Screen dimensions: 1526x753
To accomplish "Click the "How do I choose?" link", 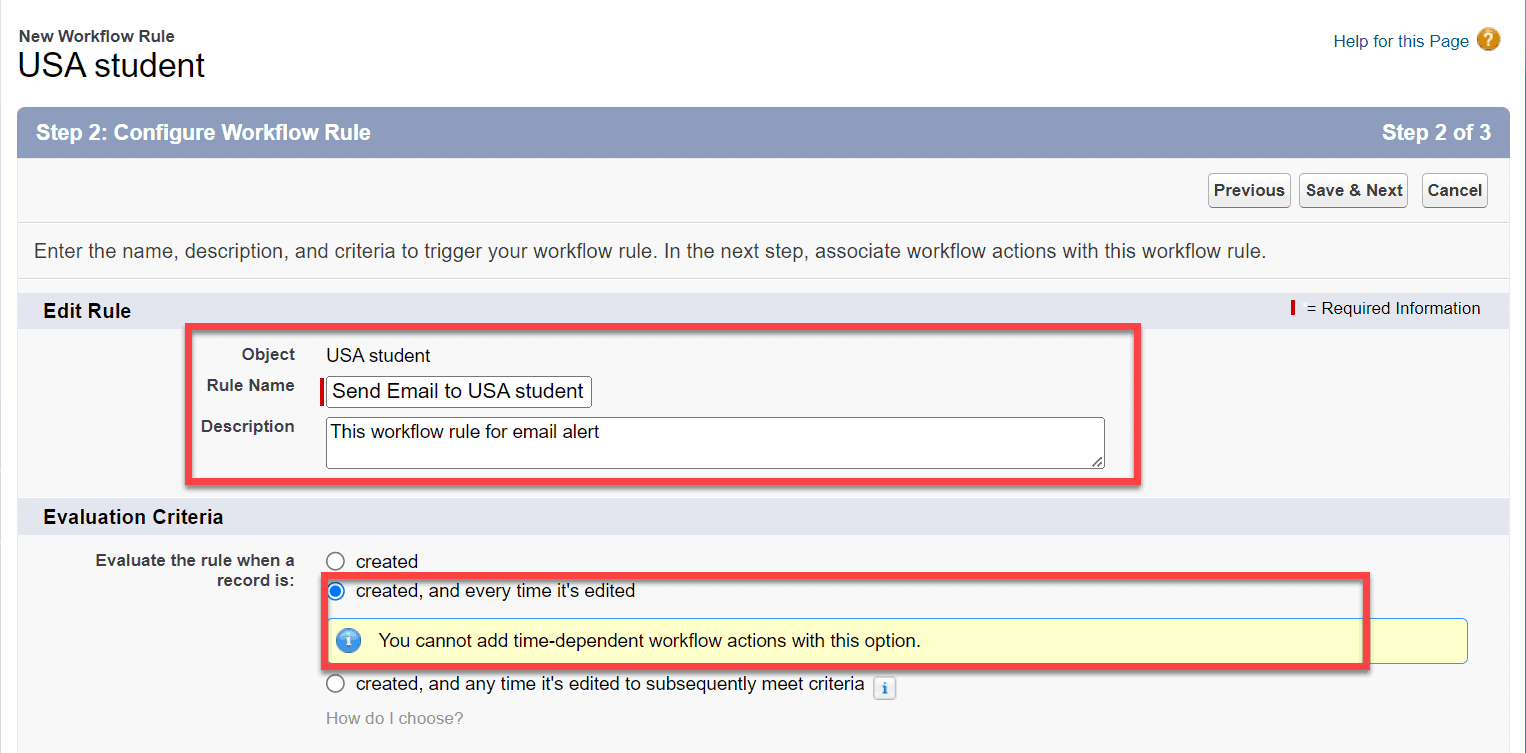I will [394, 718].
